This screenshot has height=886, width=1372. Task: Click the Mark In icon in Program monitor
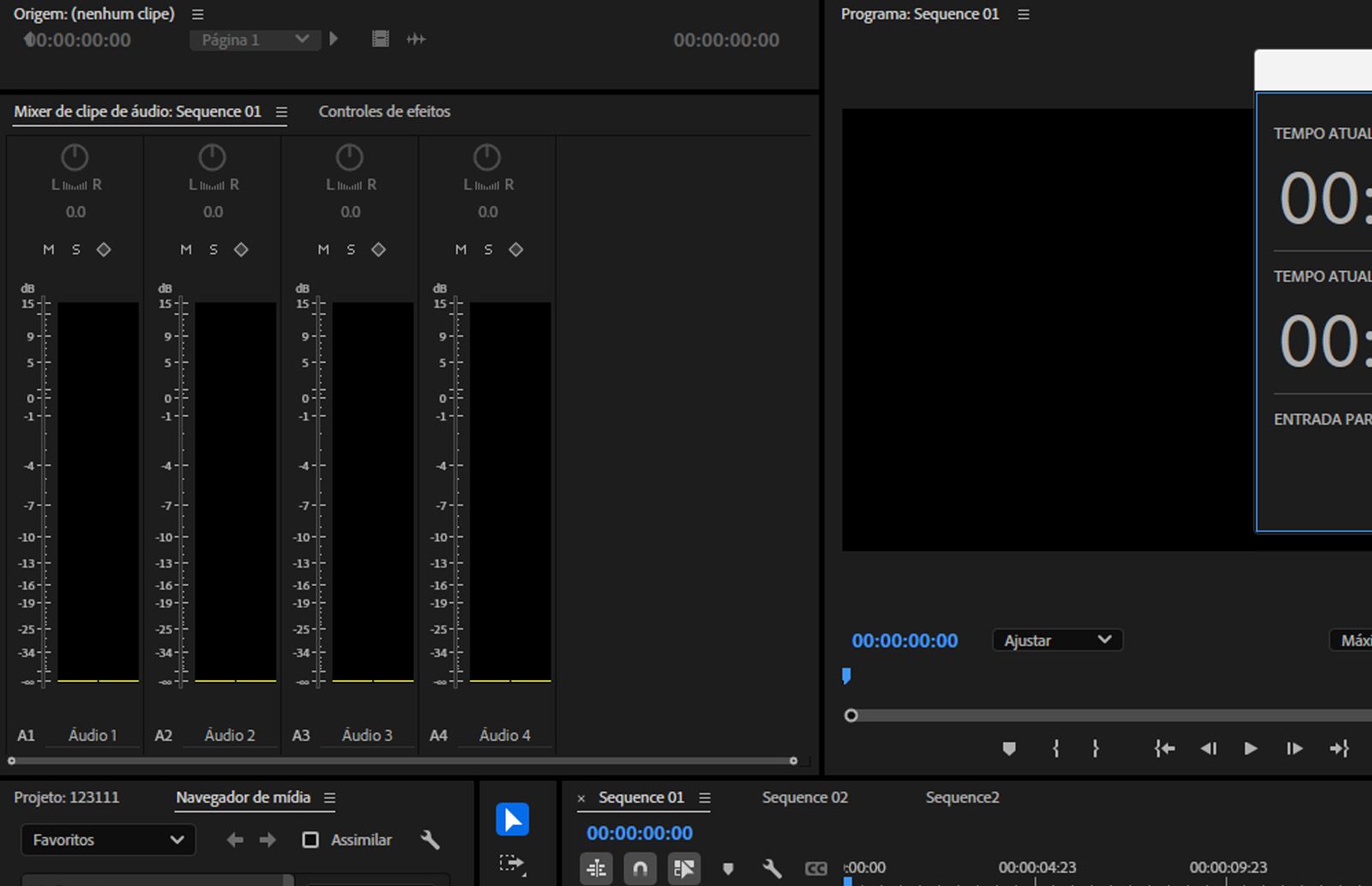tap(1056, 749)
